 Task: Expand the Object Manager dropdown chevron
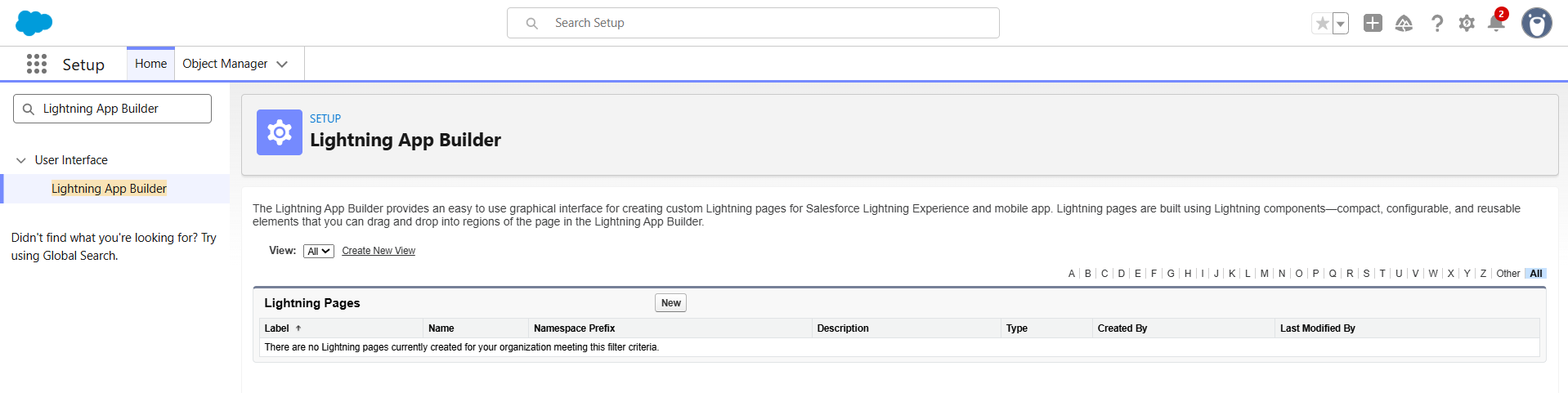282,65
